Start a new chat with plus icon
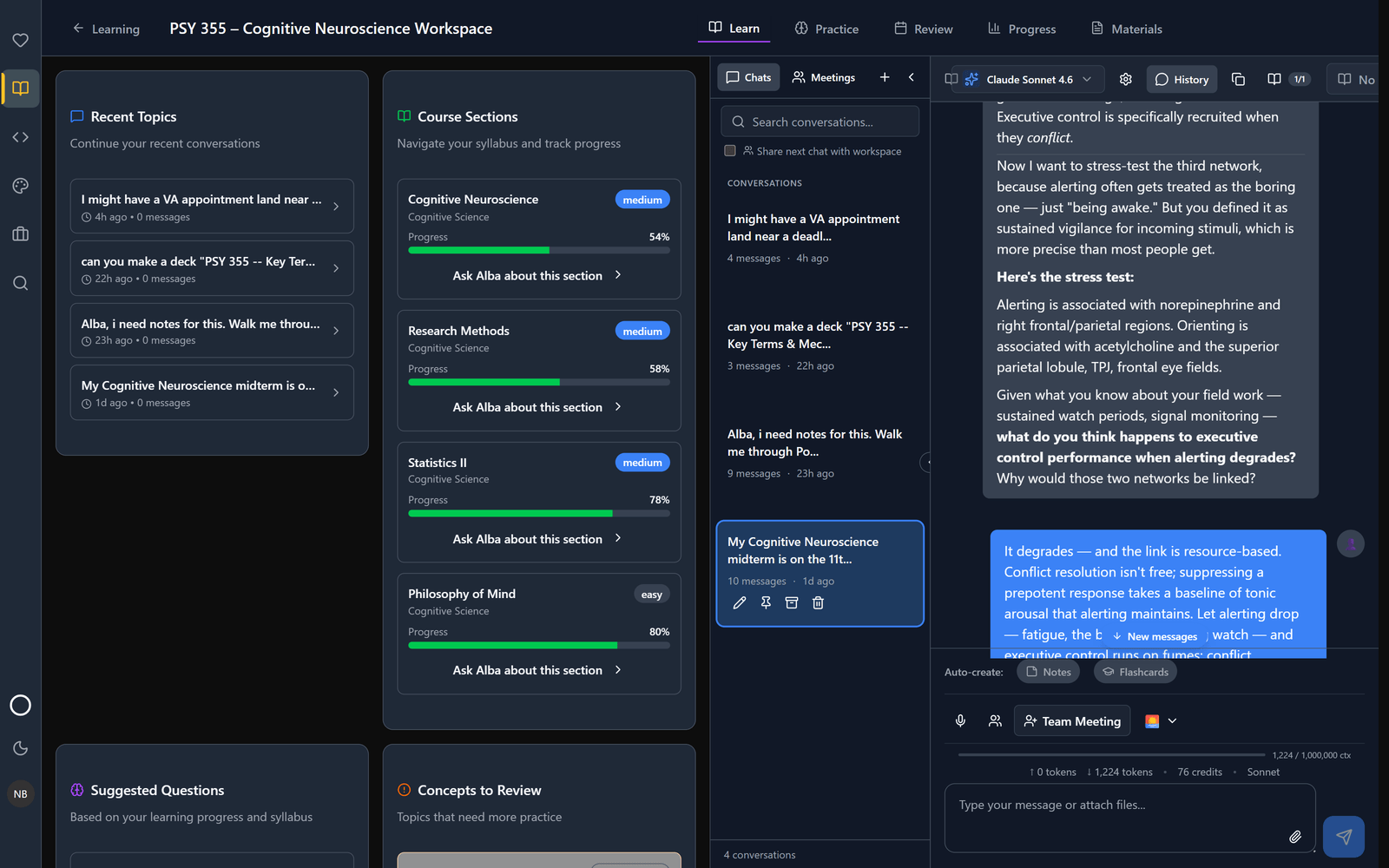1389x868 pixels. click(x=885, y=77)
